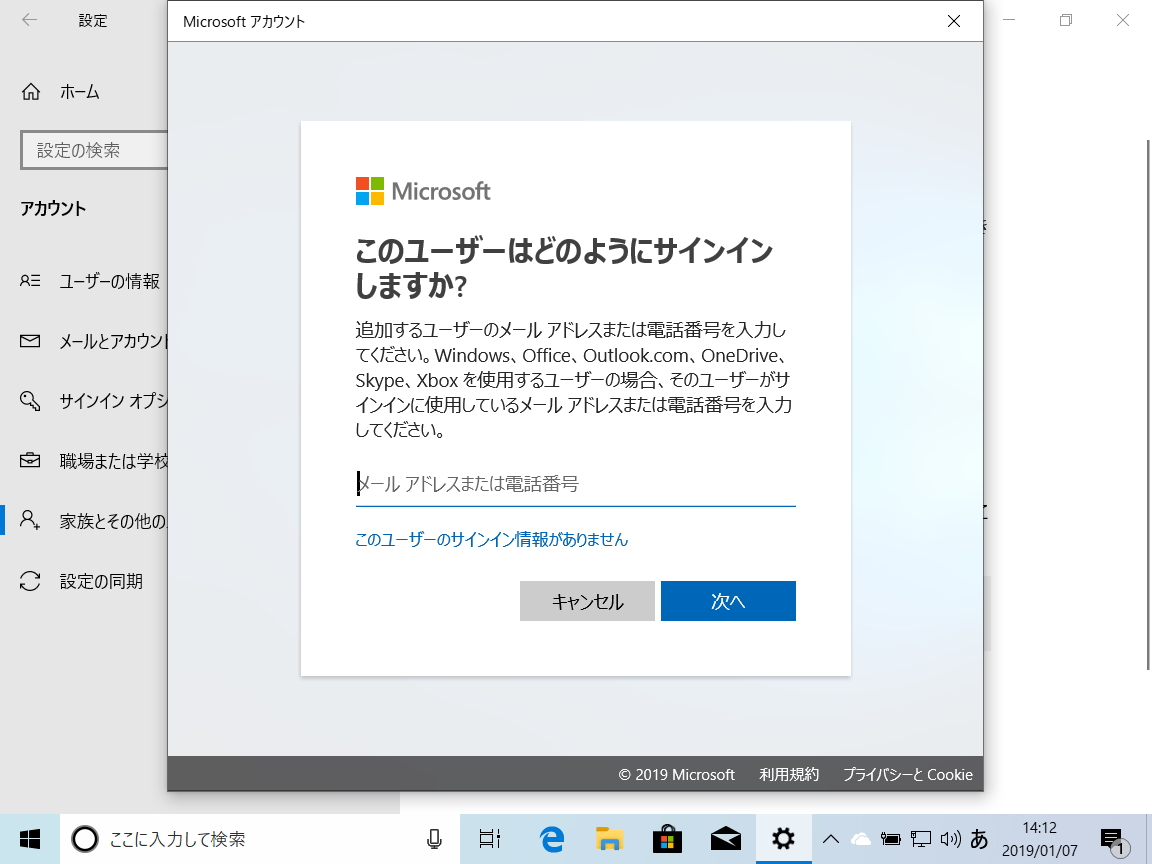Click the 次へ button
Viewport: 1152px width, 864px height.
pyautogui.click(x=728, y=601)
